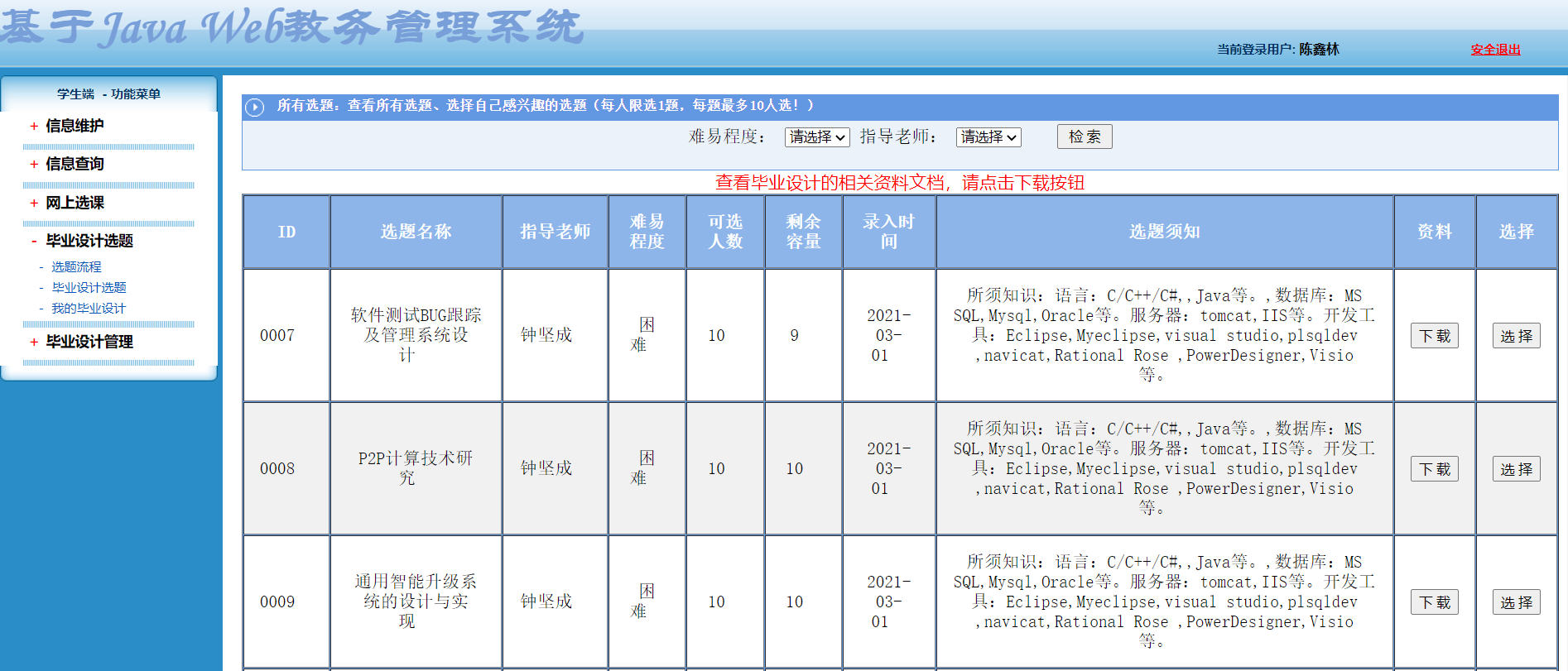Click the logged-in user name 陈鑫林
The height and width of the screenshot is (671, 1568).
(1319, 50)
